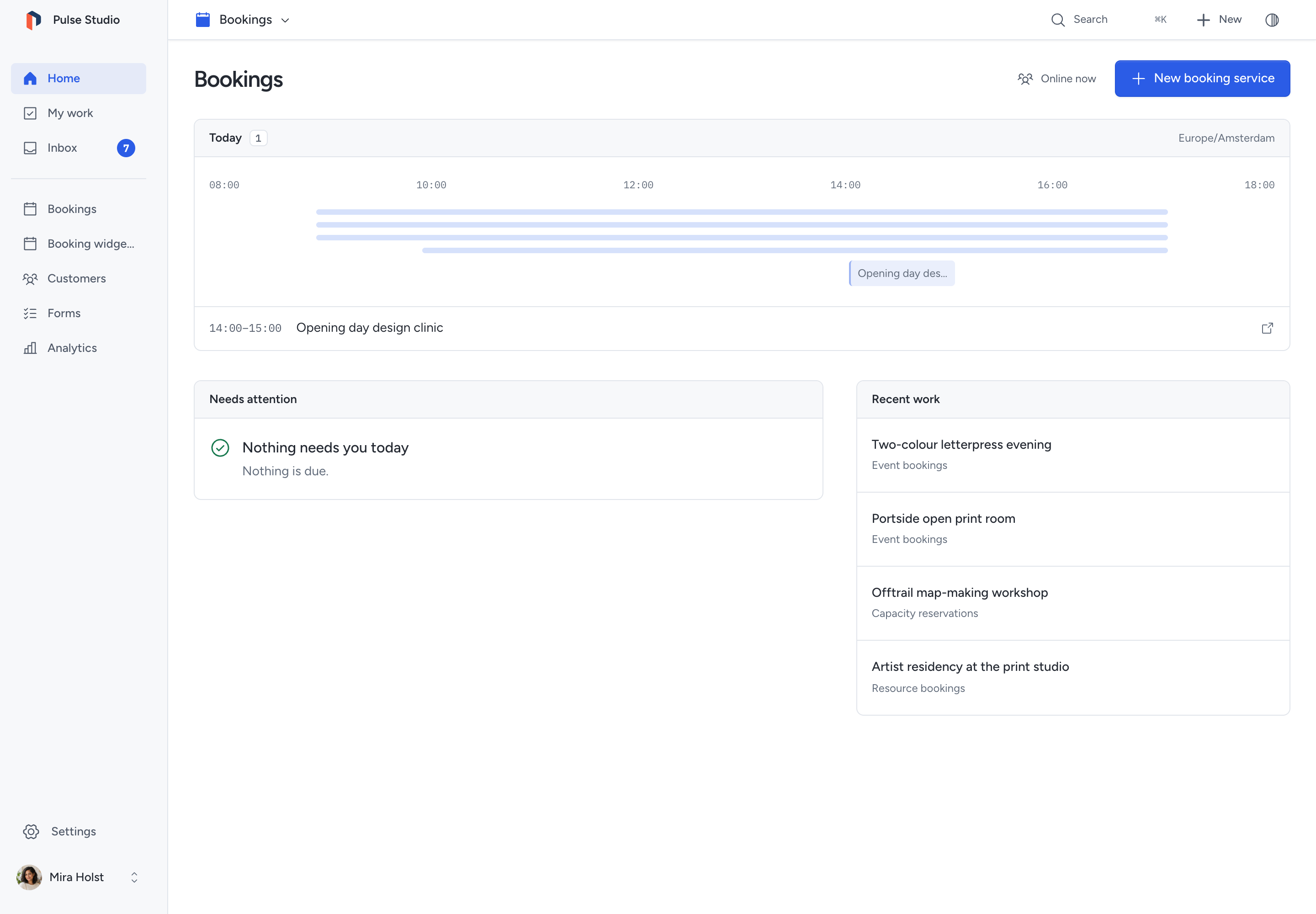The height and width of the screenshot is (914, 1316).
Task: Click the Opening day design clinic row title
Action: click(369, 328)
